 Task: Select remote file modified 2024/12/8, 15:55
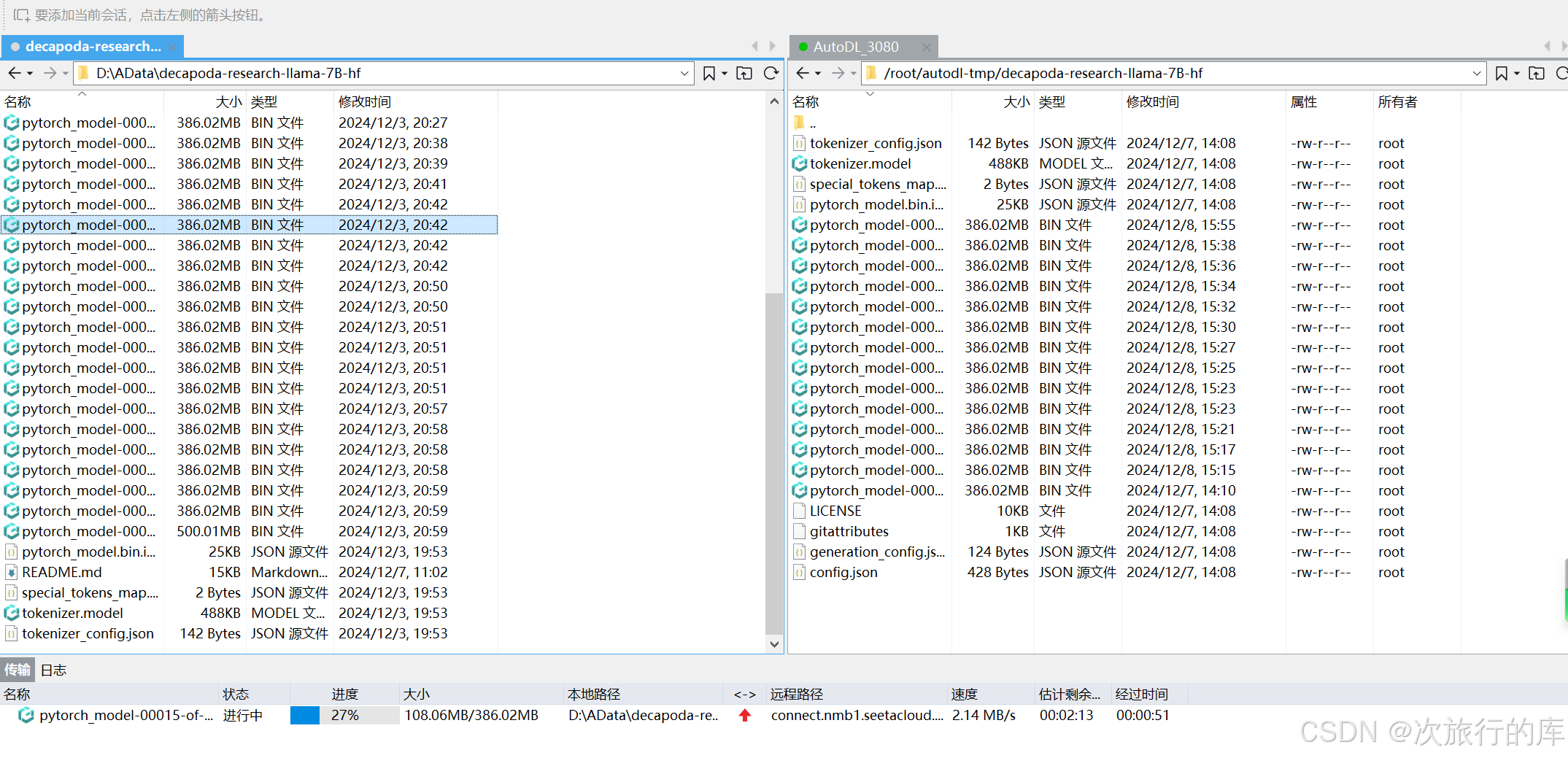click(1125, 225)
